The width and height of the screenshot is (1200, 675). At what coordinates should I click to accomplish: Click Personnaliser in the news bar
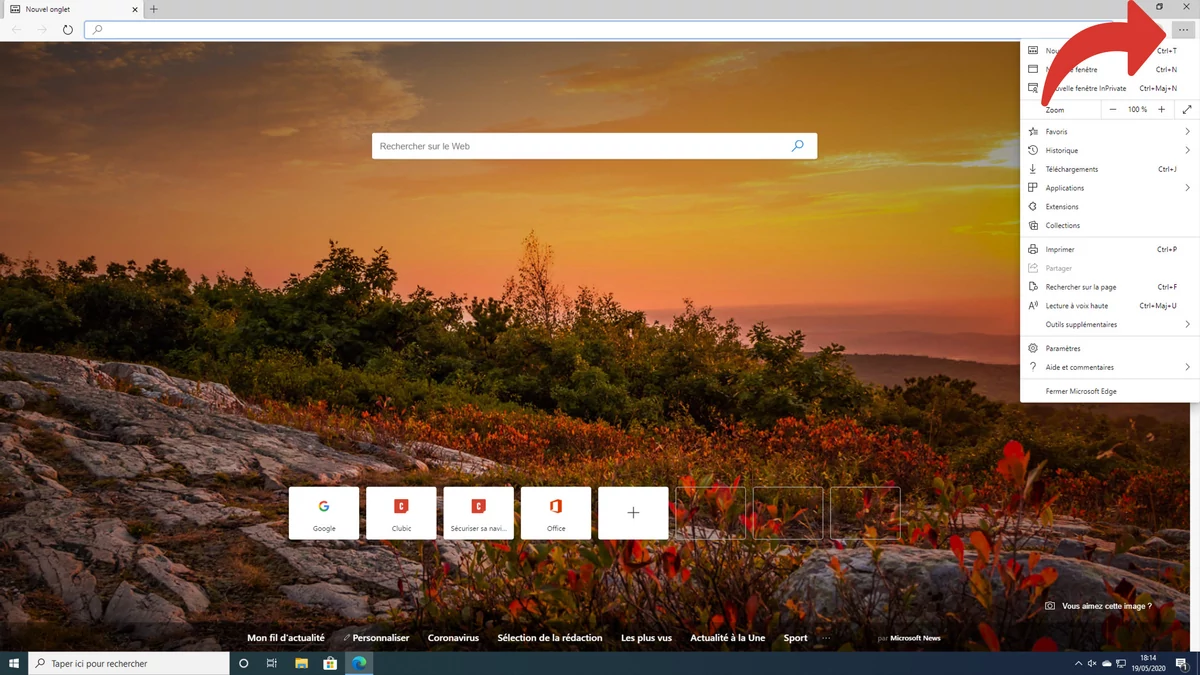pyautogui.click(x=376, y=638)
